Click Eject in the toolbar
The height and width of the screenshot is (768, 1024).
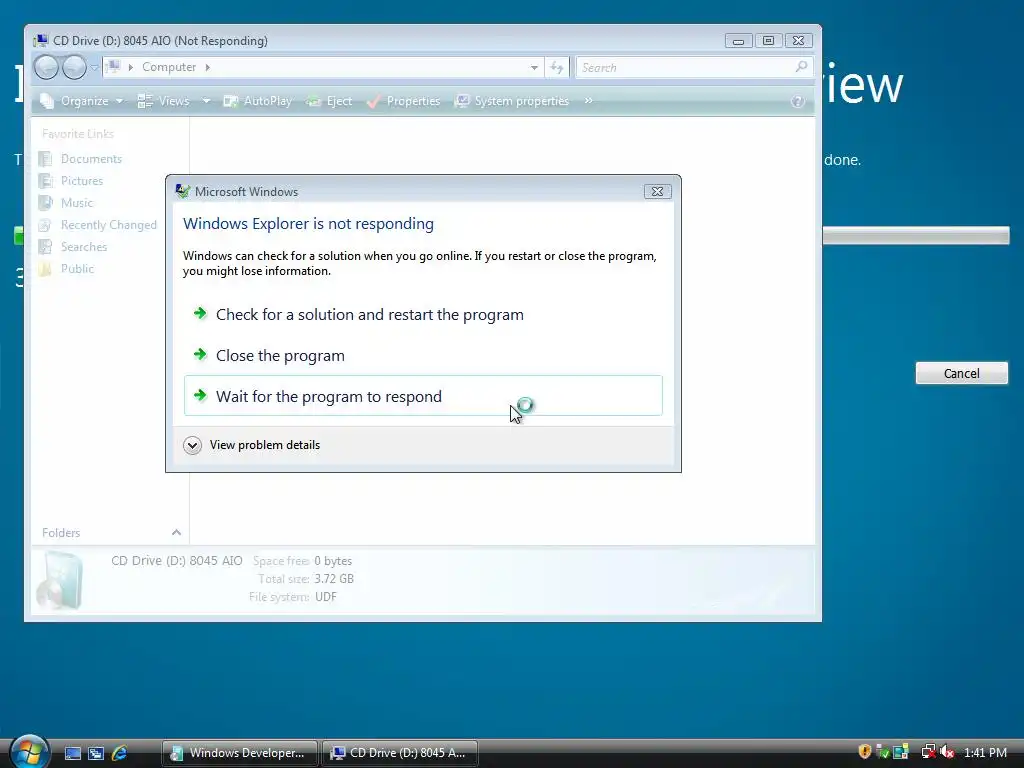329,101
